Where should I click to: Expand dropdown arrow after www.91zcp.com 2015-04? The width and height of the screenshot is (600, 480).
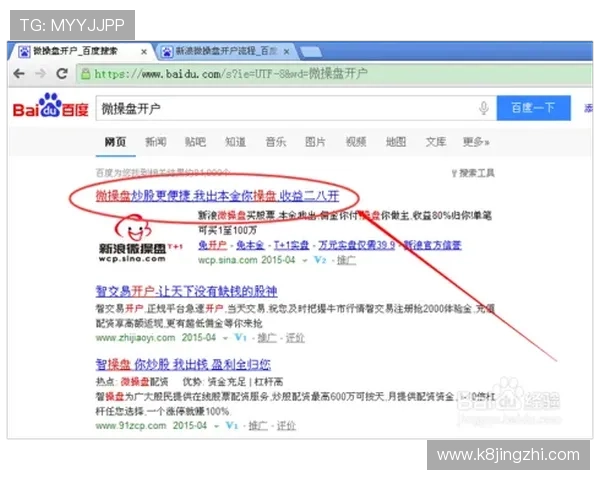[x=217, y=426]
